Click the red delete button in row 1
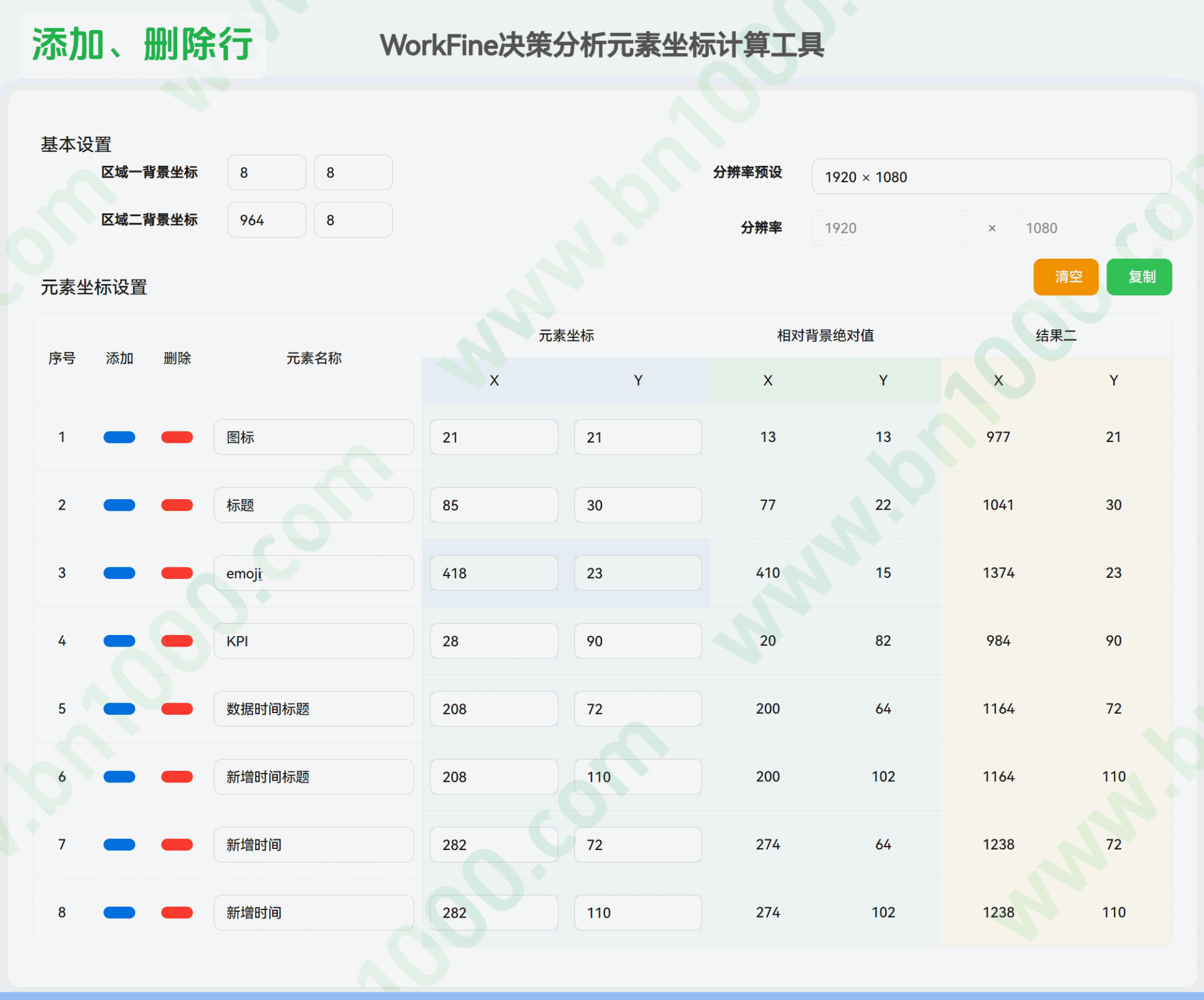The height and width of the screenshot is (1000, 1204). tap(177, 437)
